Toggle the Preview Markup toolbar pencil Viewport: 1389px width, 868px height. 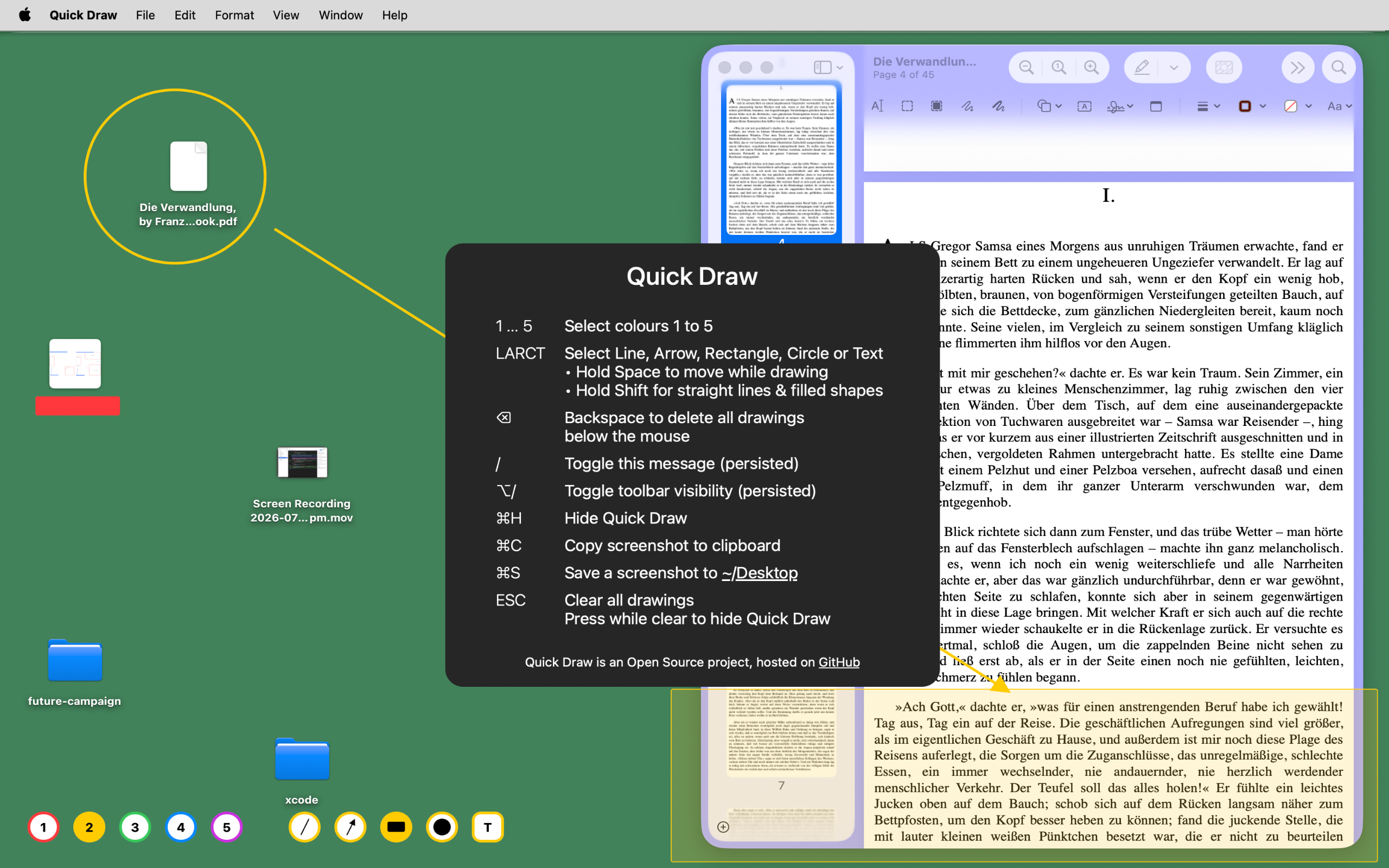1142,68
